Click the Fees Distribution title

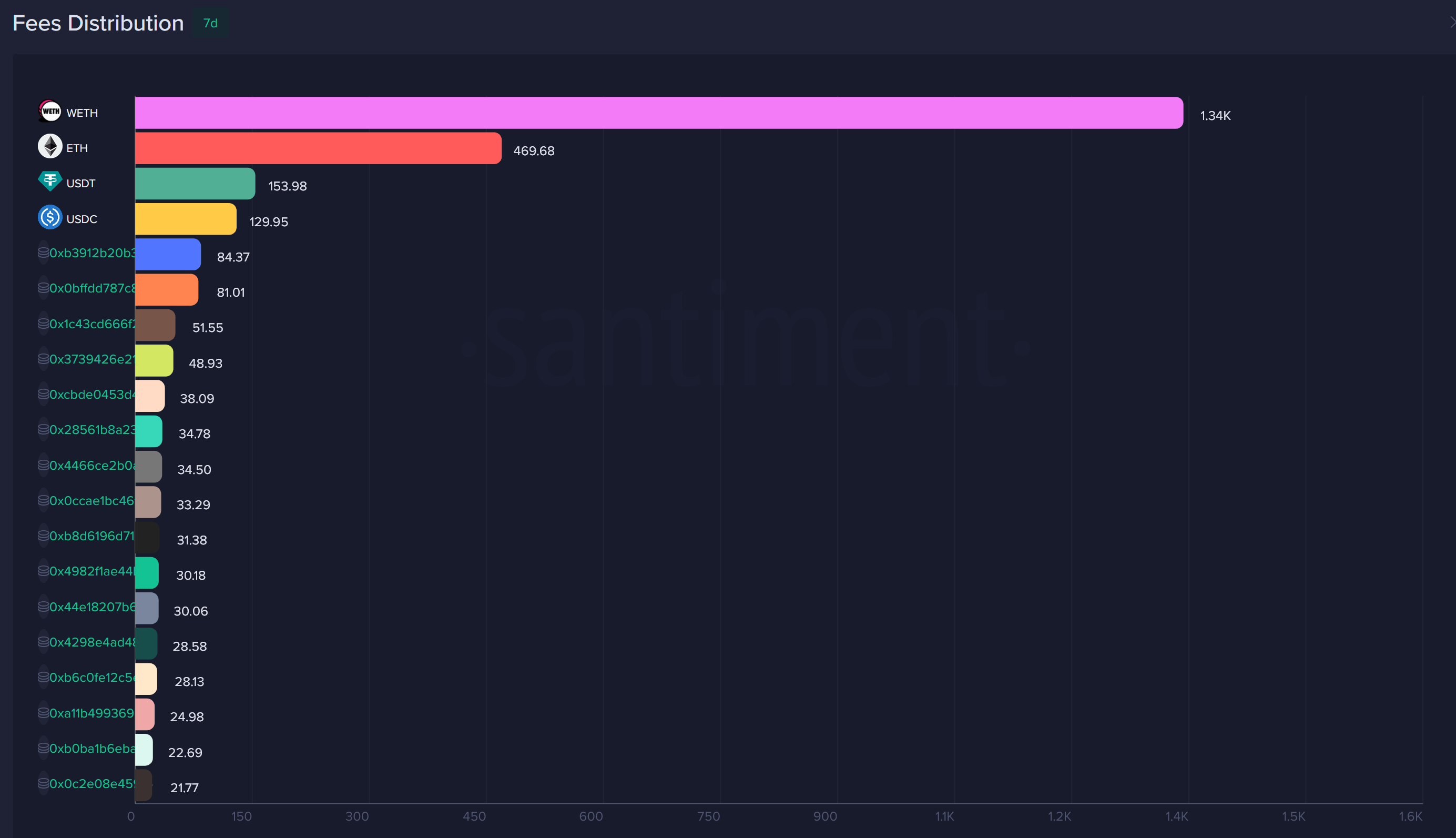tap(98, 23)
